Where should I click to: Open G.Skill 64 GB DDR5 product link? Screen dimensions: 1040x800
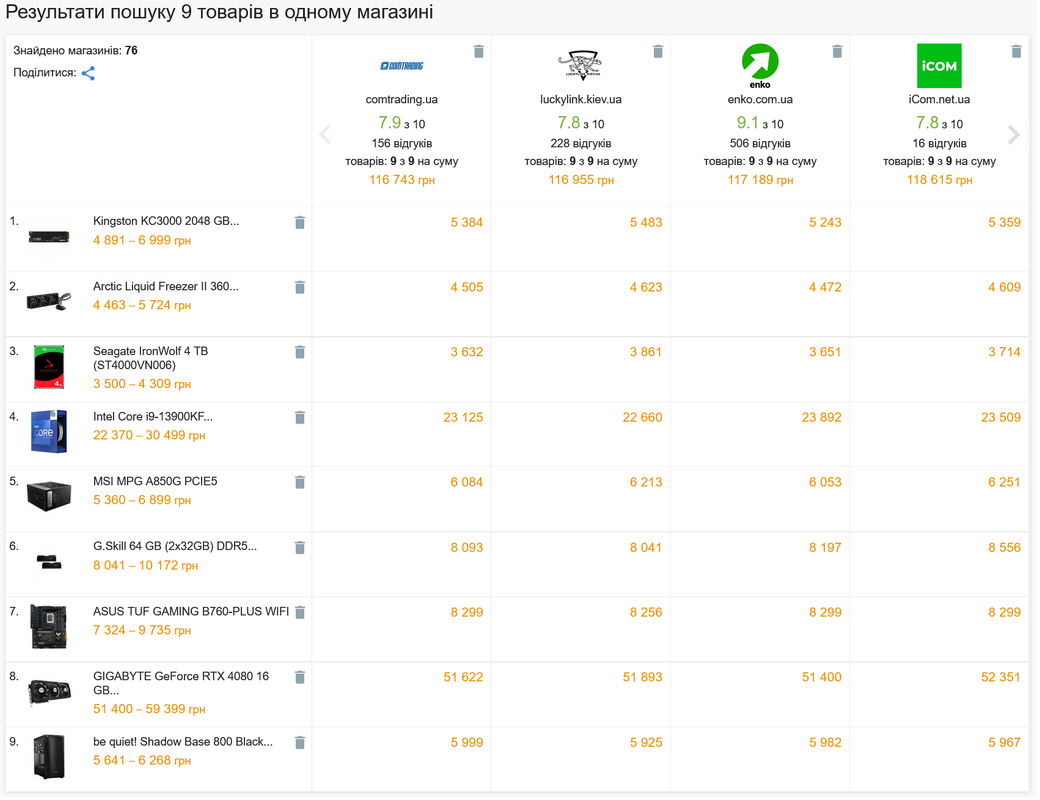coord(175,546)
